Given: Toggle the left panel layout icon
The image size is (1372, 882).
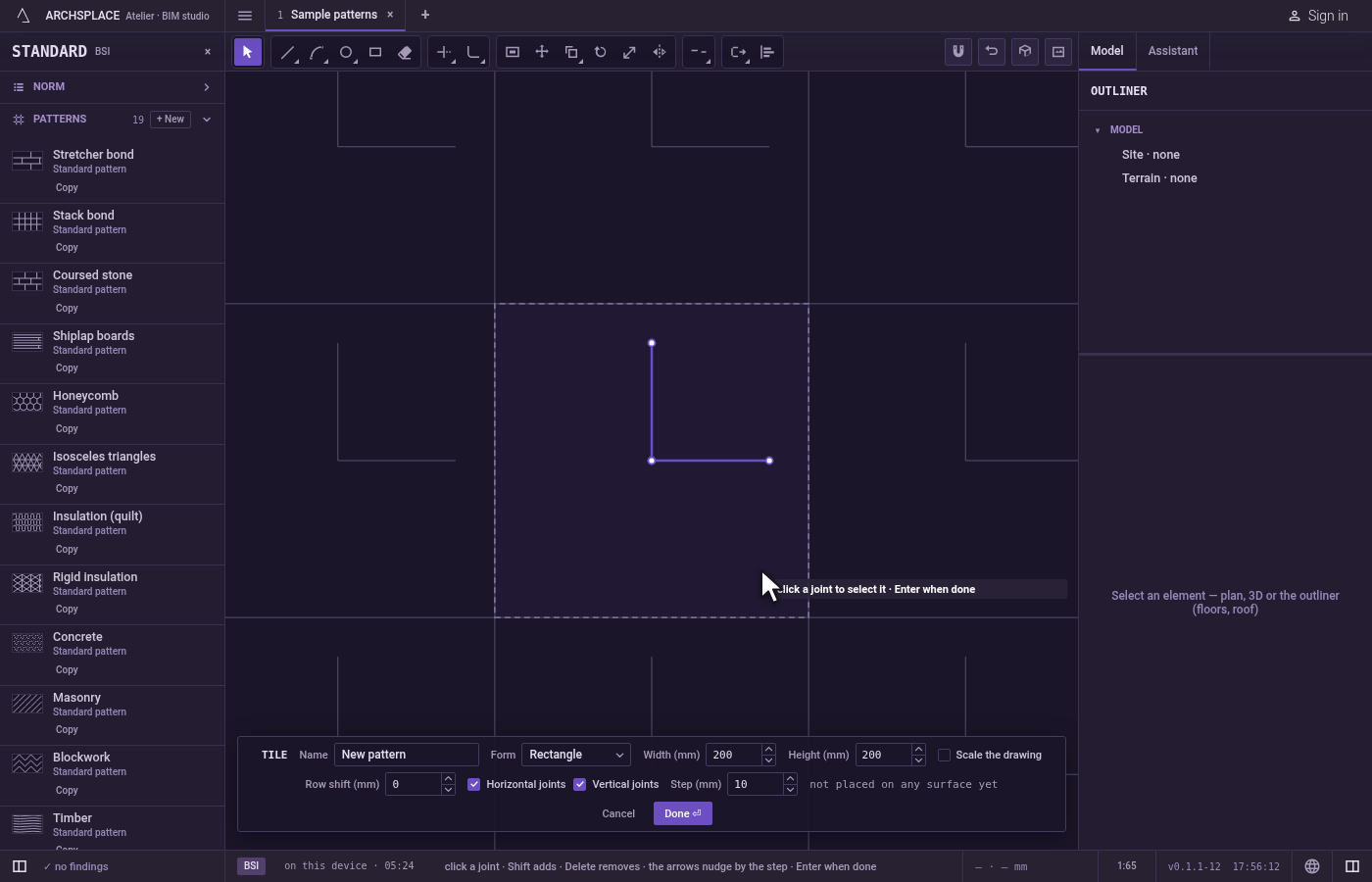Looking at the screenshot, I should pyautogui.click(x=19, y=866).
